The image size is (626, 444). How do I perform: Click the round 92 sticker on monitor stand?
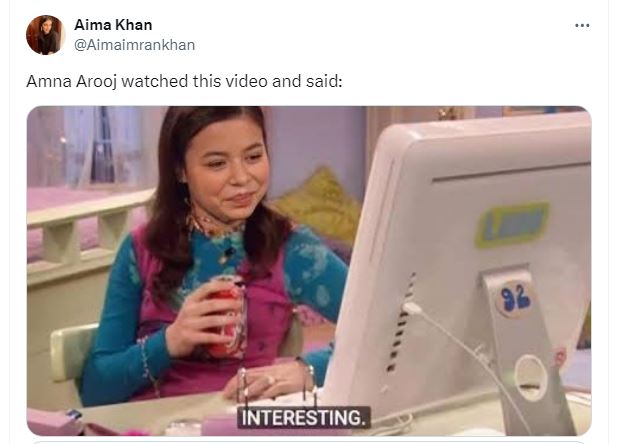pos(515,298)
